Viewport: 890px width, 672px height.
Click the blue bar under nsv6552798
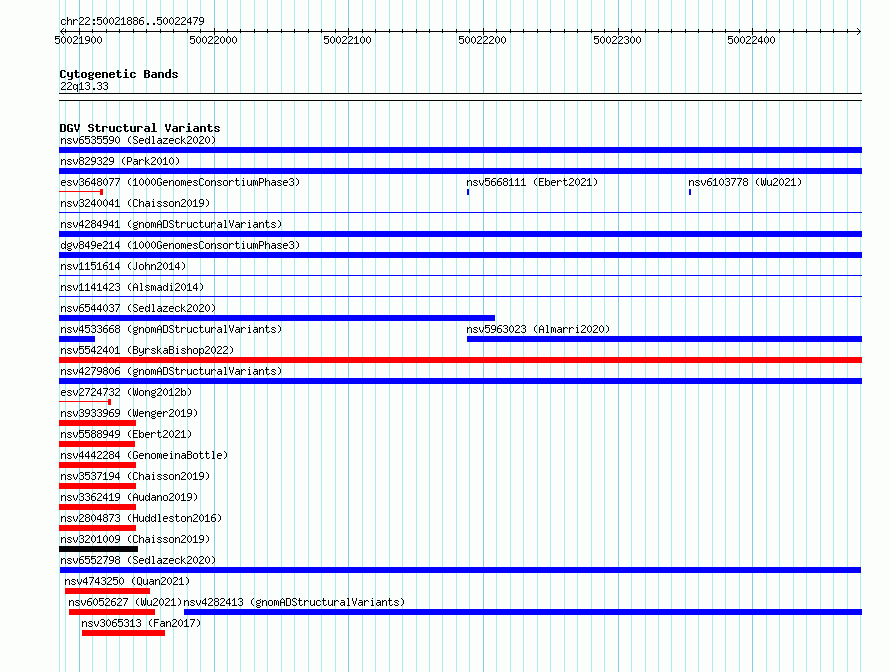(x=460, y=570)
